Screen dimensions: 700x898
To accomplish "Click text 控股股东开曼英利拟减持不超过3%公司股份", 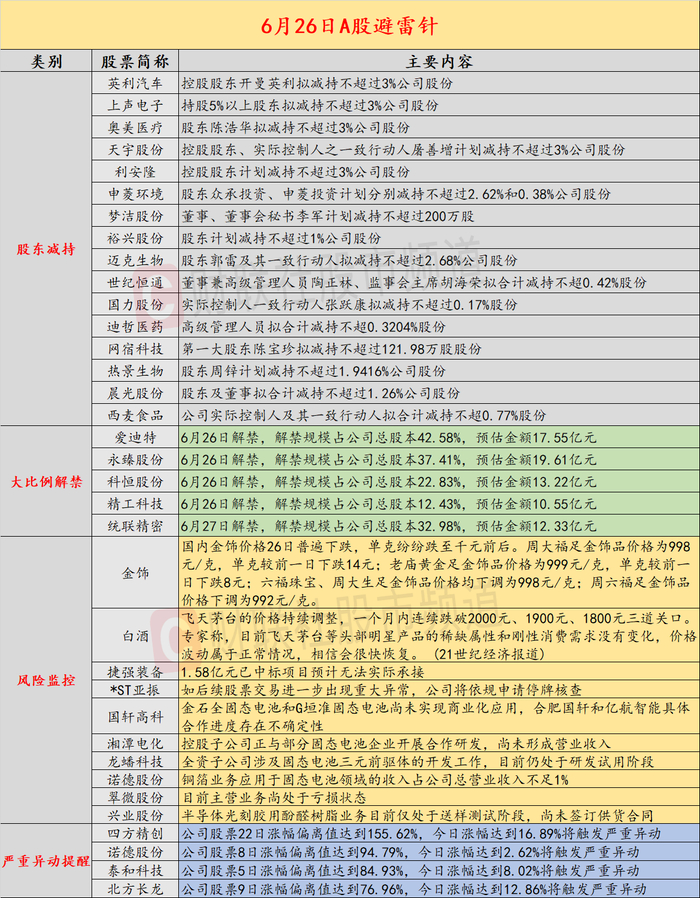I will tap(317, 83).
